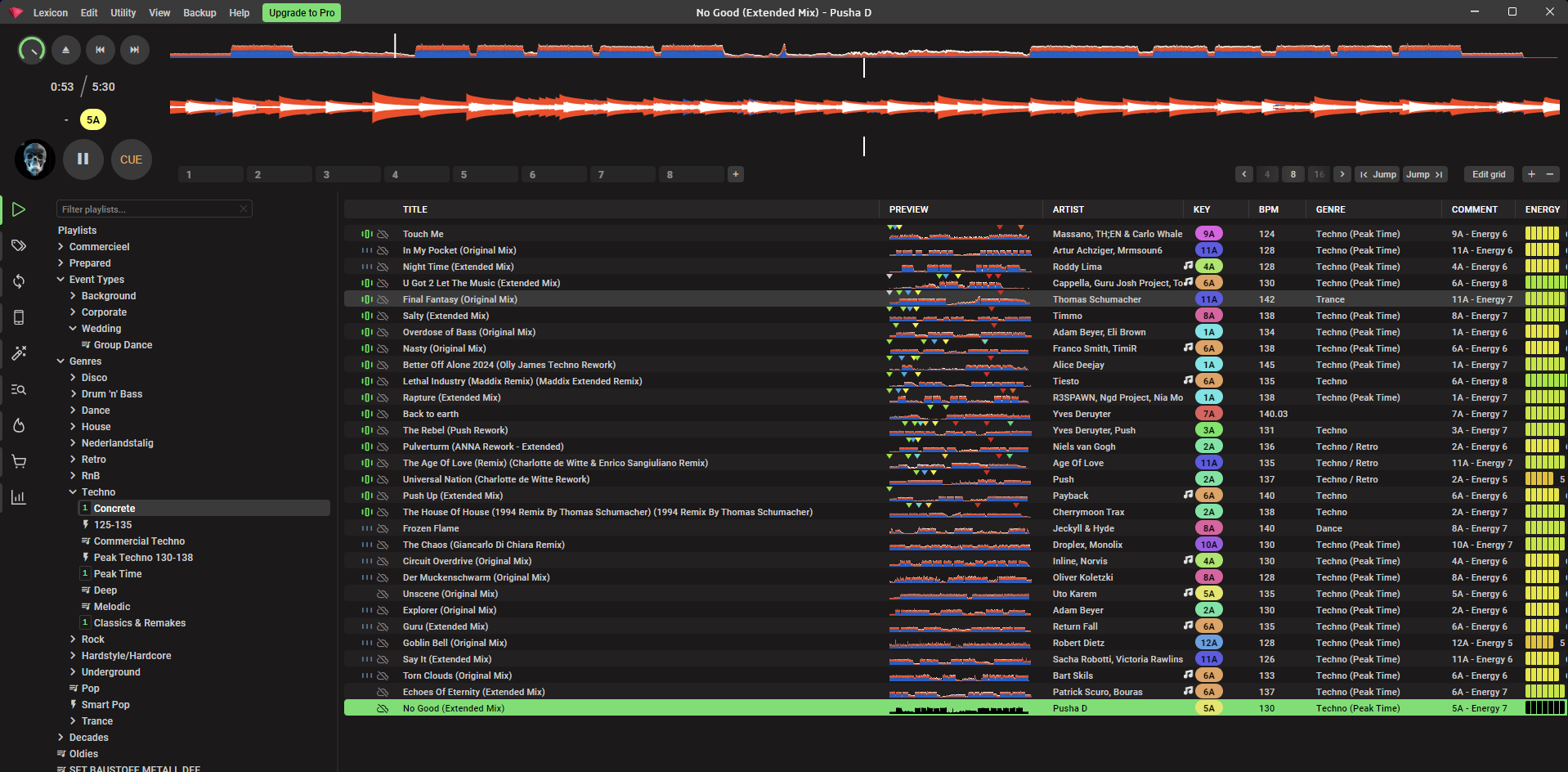This screenshot has width=1568, height=772.
Task: Open the Backup menu
Action: 199,13
